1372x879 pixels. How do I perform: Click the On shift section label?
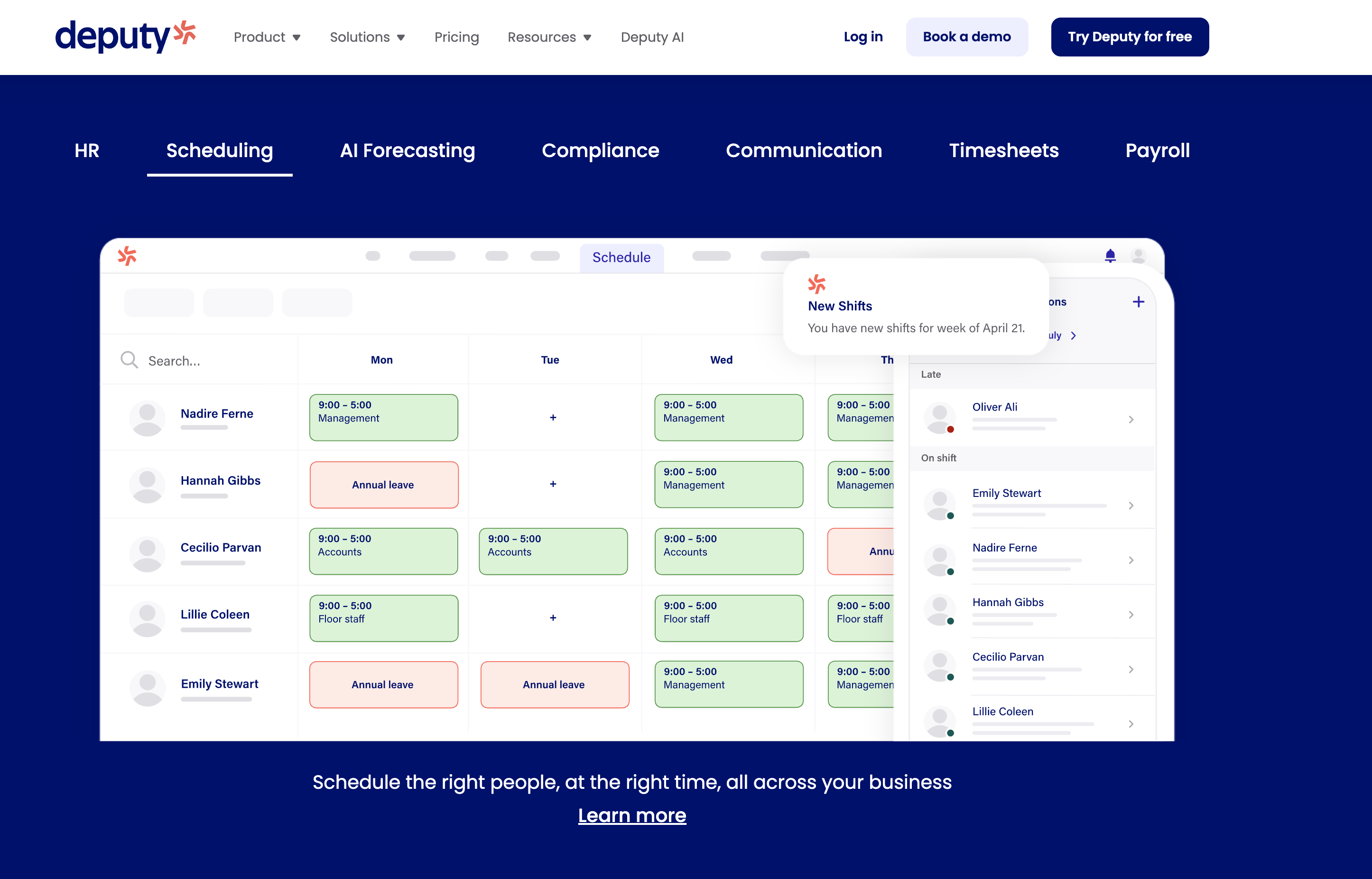coord(938,458)
